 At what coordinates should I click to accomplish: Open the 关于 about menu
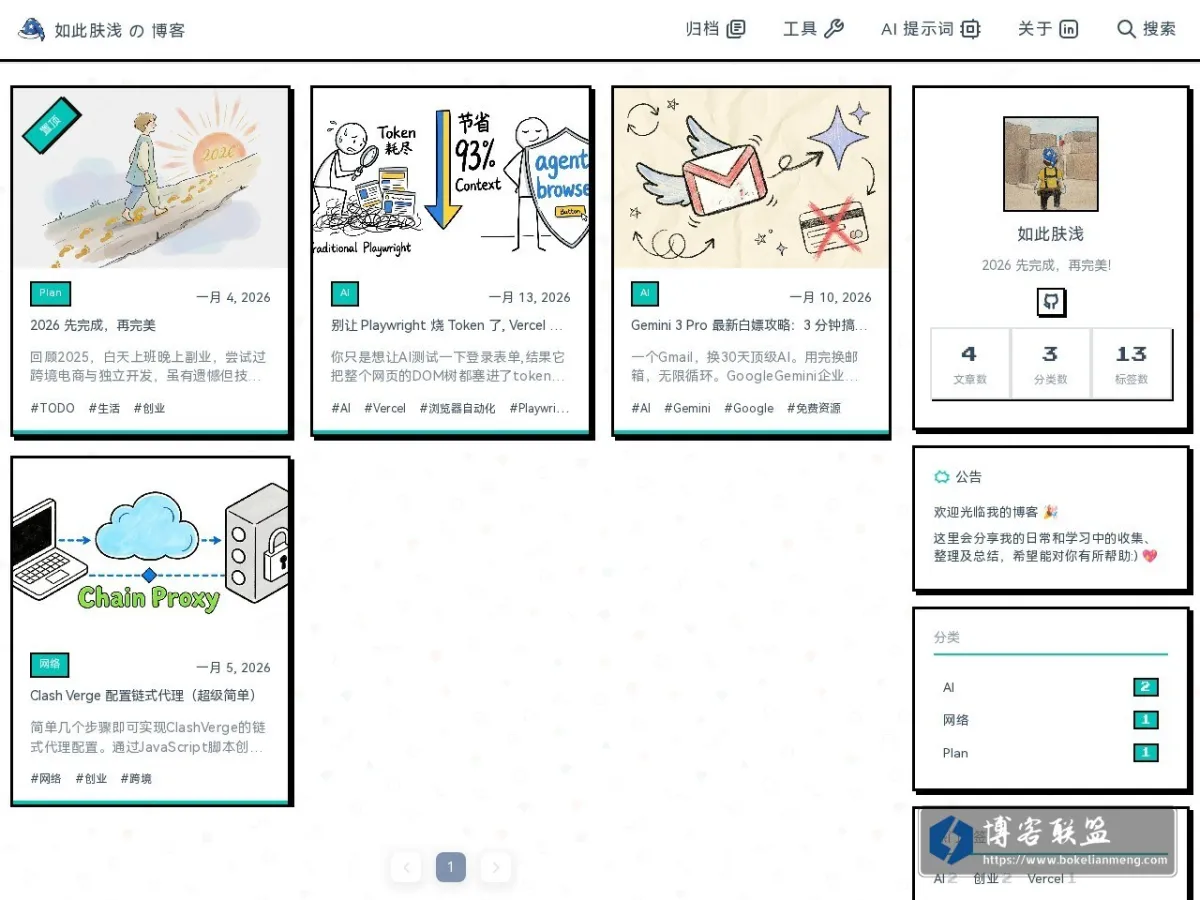click(x=1048, y=29)
